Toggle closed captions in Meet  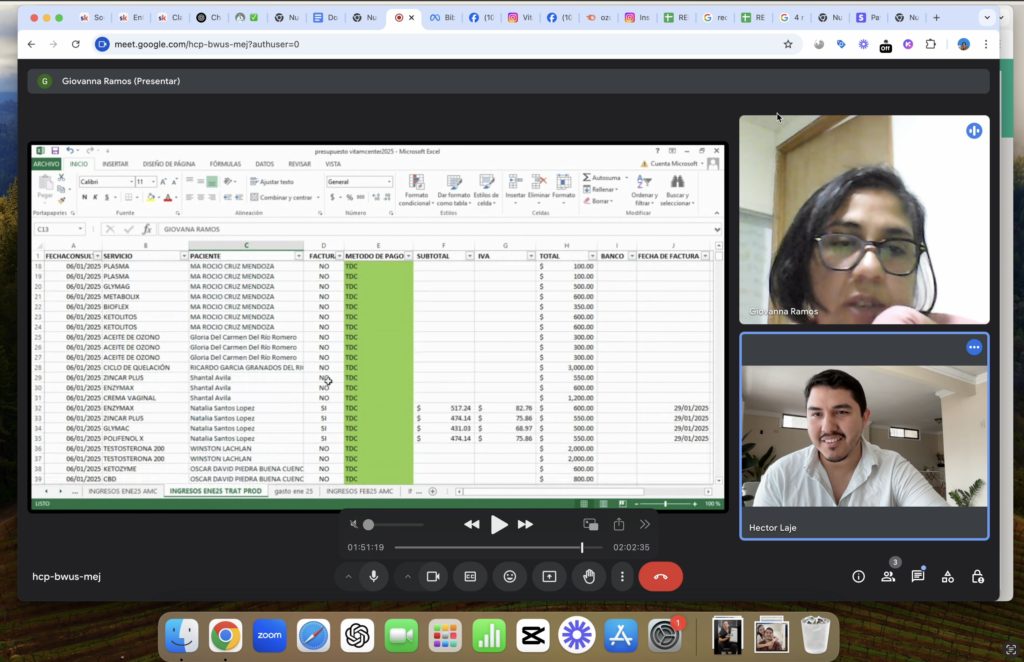point(470,576)
